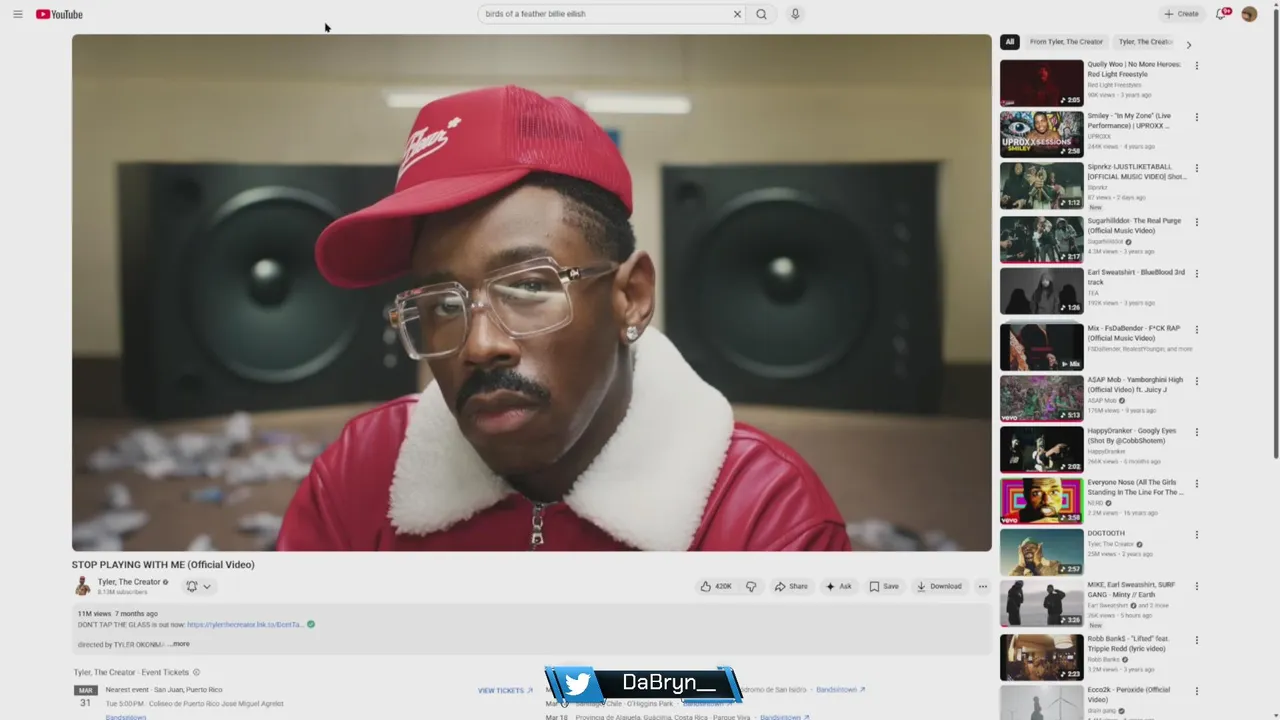Open the account avatar menu
This screenshot has height=720, width=1280.
(1249, 14)
